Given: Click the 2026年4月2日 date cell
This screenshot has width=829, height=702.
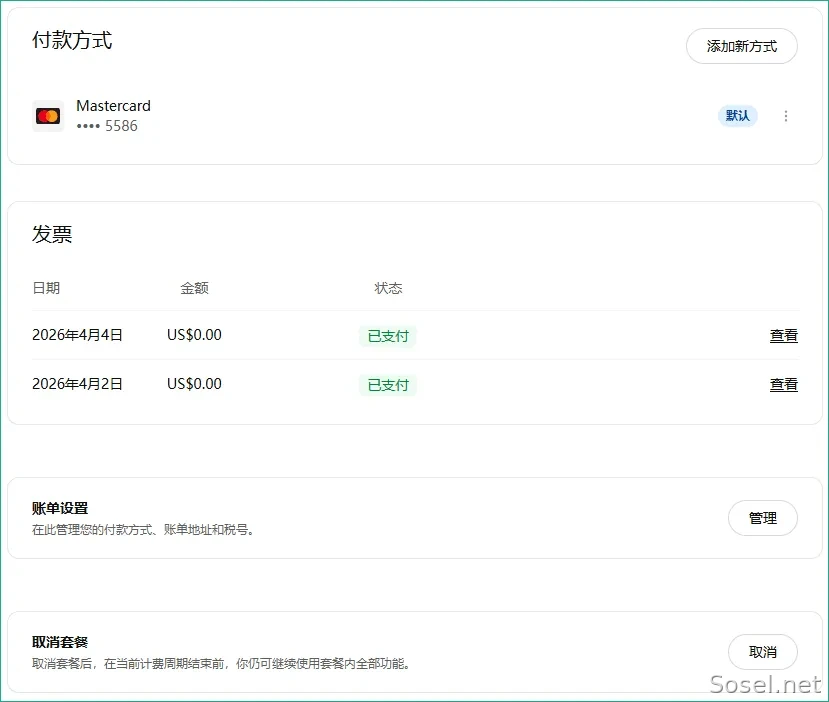Looking at the screenshot, I should pyautogui.click(x=77, y=384).
